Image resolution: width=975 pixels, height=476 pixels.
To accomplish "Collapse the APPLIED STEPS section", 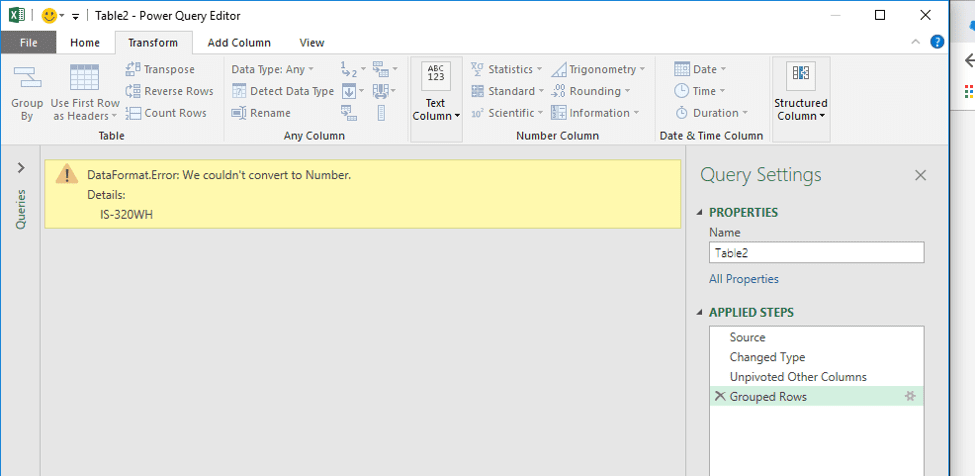I will tap(699, 312).
